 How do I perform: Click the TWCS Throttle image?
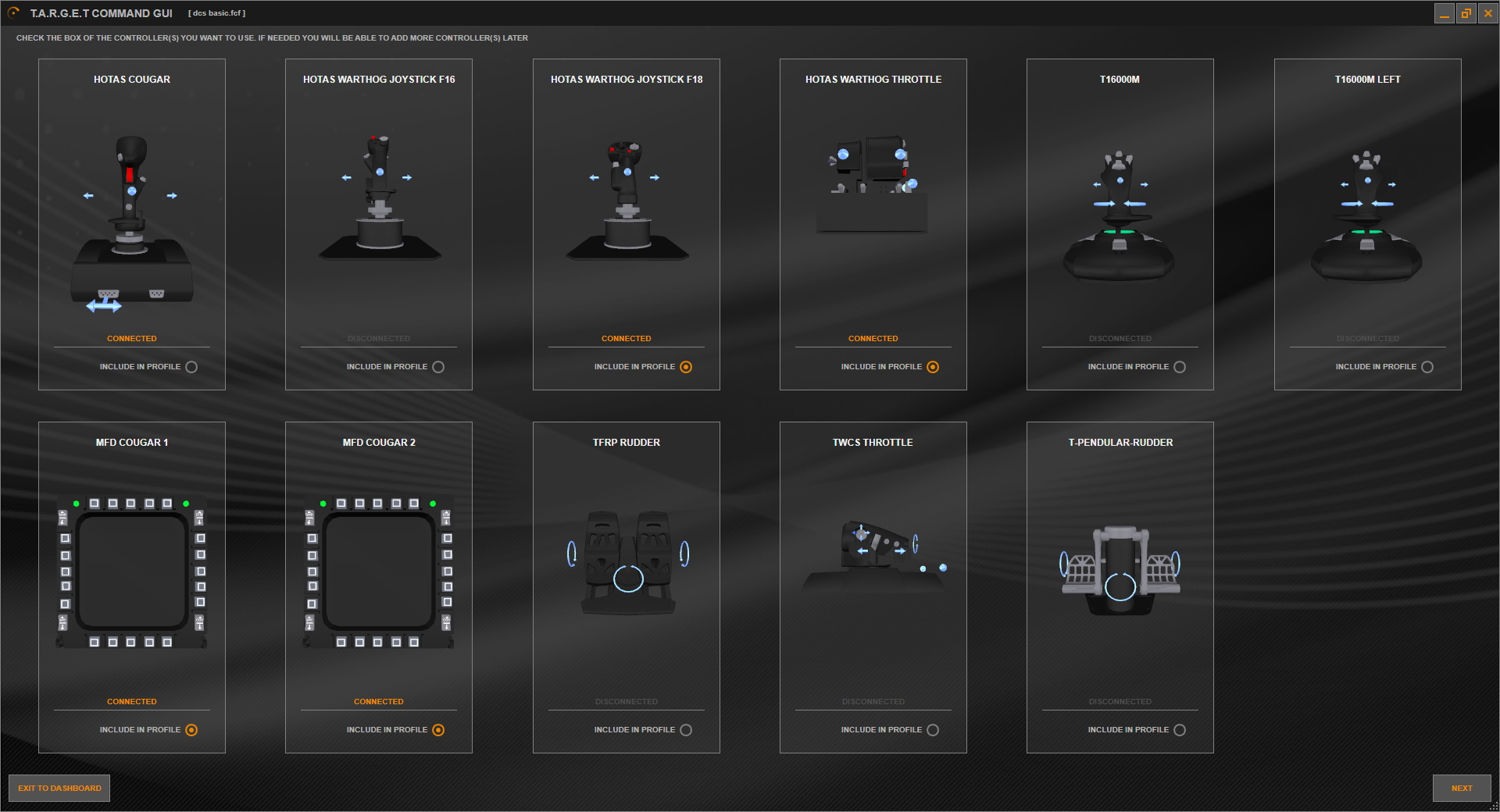(x=875, y=556)
